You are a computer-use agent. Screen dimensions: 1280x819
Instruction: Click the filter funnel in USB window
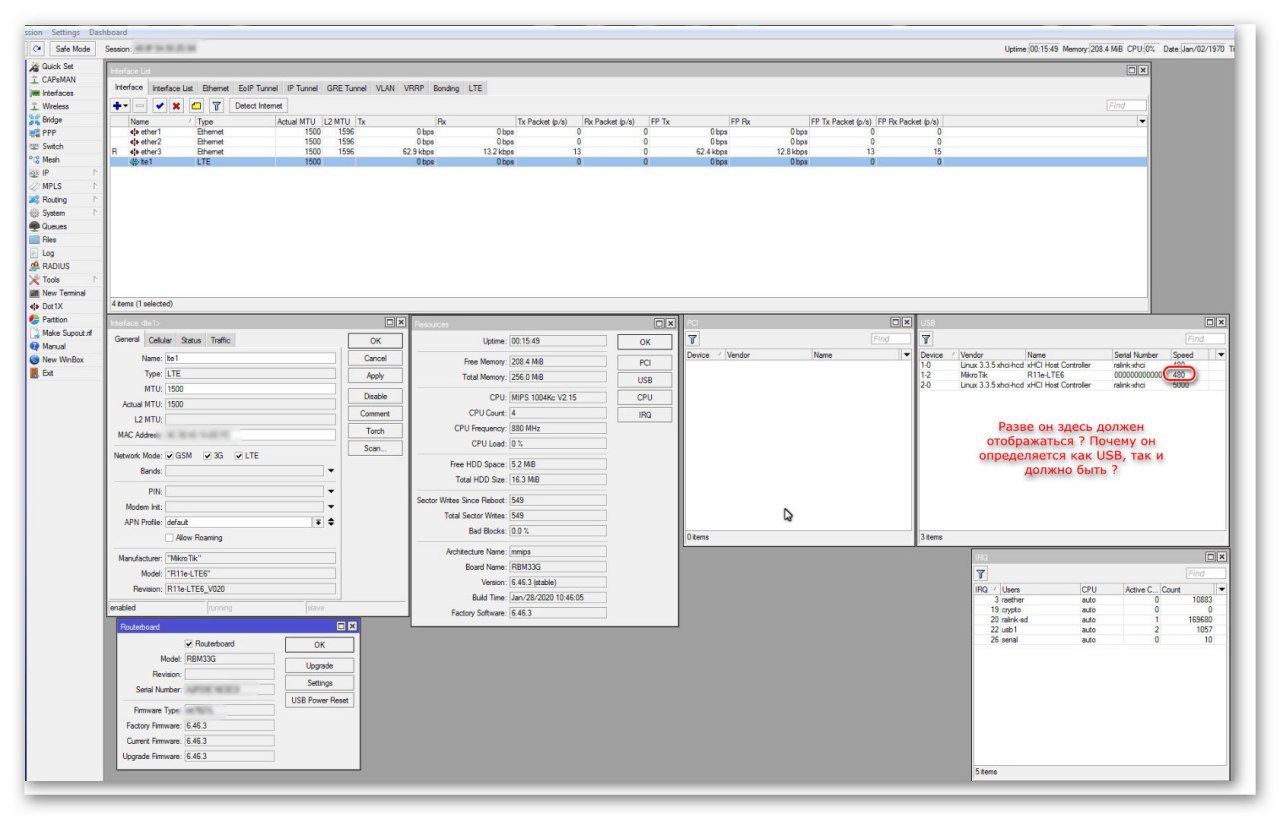click(926, 339)
